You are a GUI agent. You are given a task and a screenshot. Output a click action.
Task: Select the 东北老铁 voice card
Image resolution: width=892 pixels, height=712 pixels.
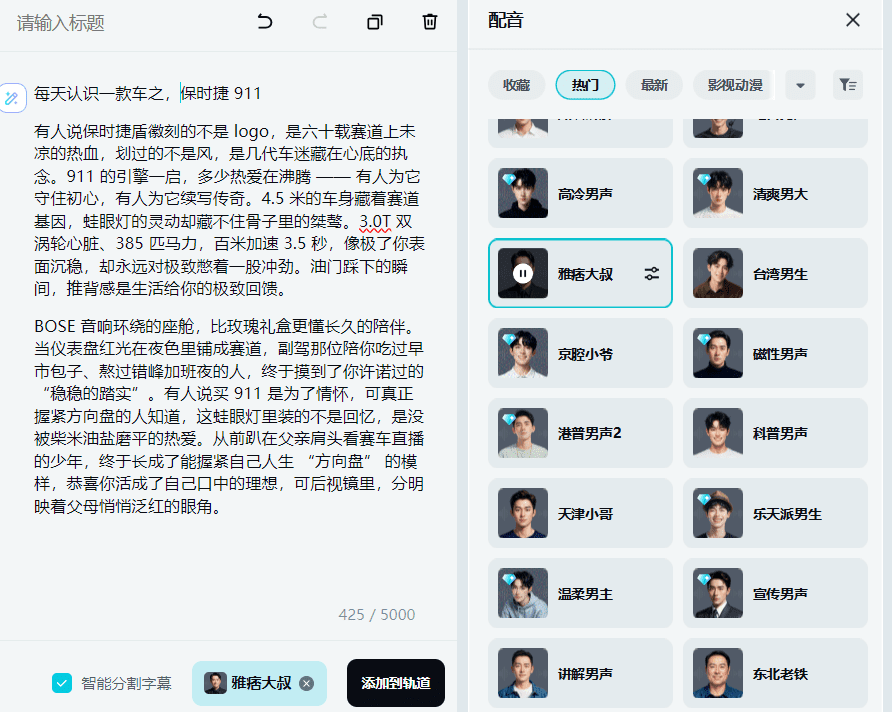pos(775,674)
